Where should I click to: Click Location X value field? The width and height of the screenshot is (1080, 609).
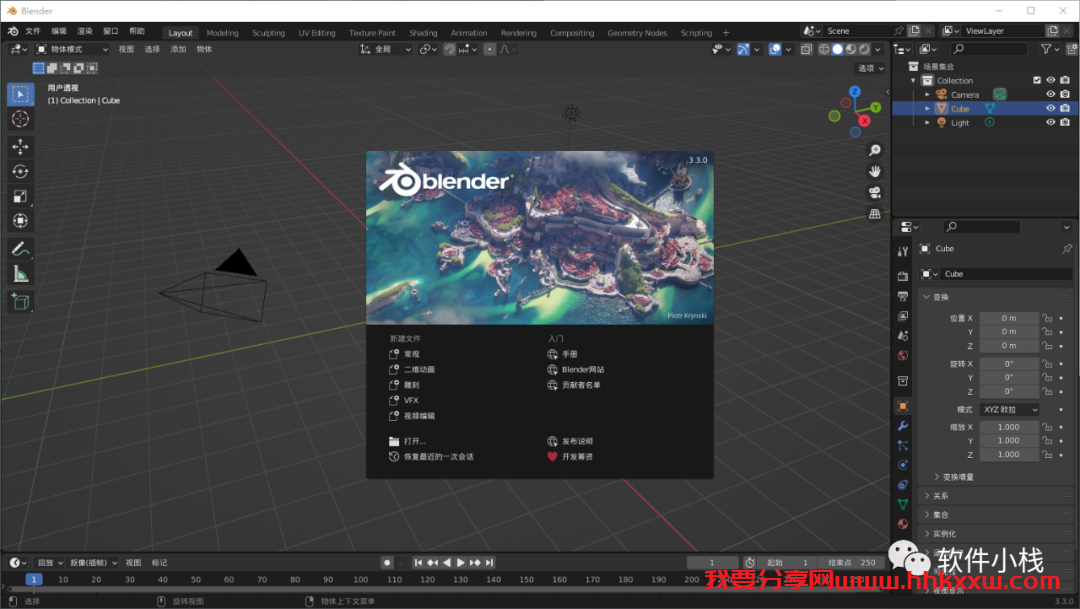1009,318
